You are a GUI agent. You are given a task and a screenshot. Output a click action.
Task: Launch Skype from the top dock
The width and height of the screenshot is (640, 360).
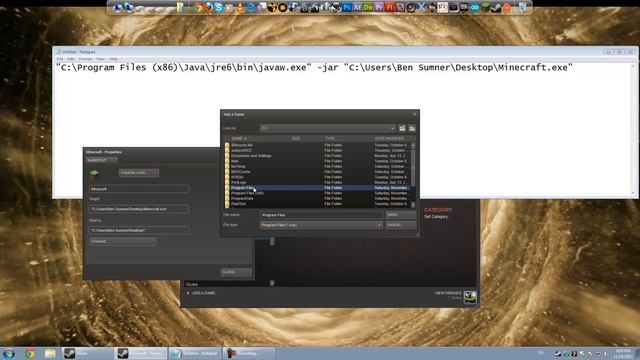(218, 7)
